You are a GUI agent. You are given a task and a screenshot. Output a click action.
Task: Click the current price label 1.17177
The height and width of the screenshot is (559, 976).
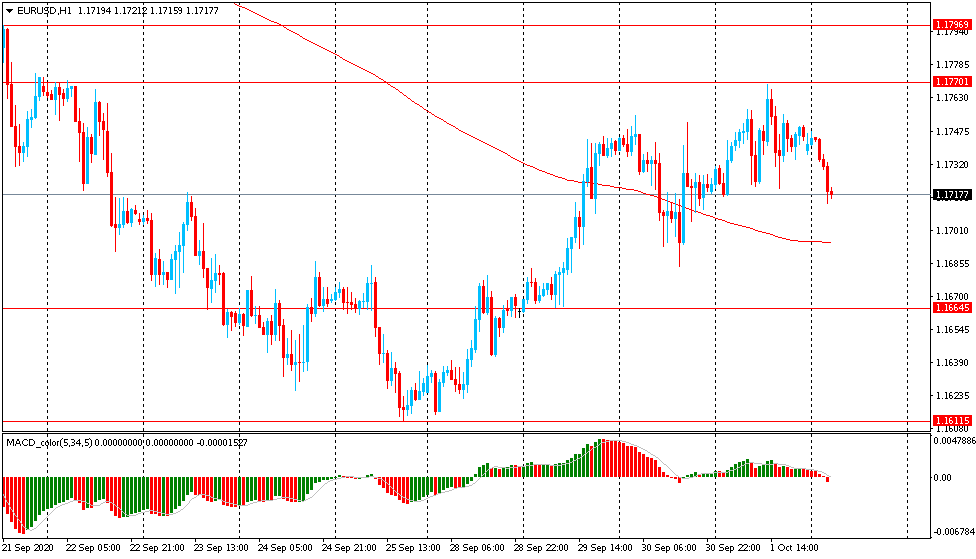(x=952, y=195)
